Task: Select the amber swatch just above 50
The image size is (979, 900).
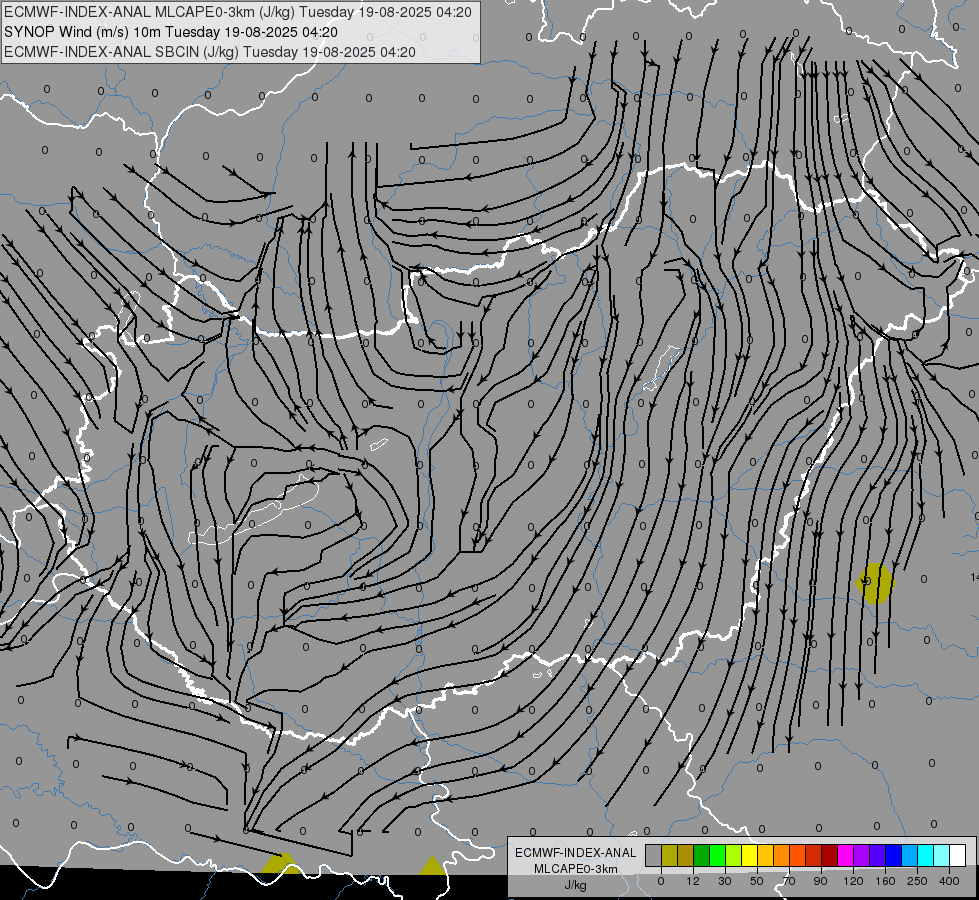Action: (x=765, y=855)
